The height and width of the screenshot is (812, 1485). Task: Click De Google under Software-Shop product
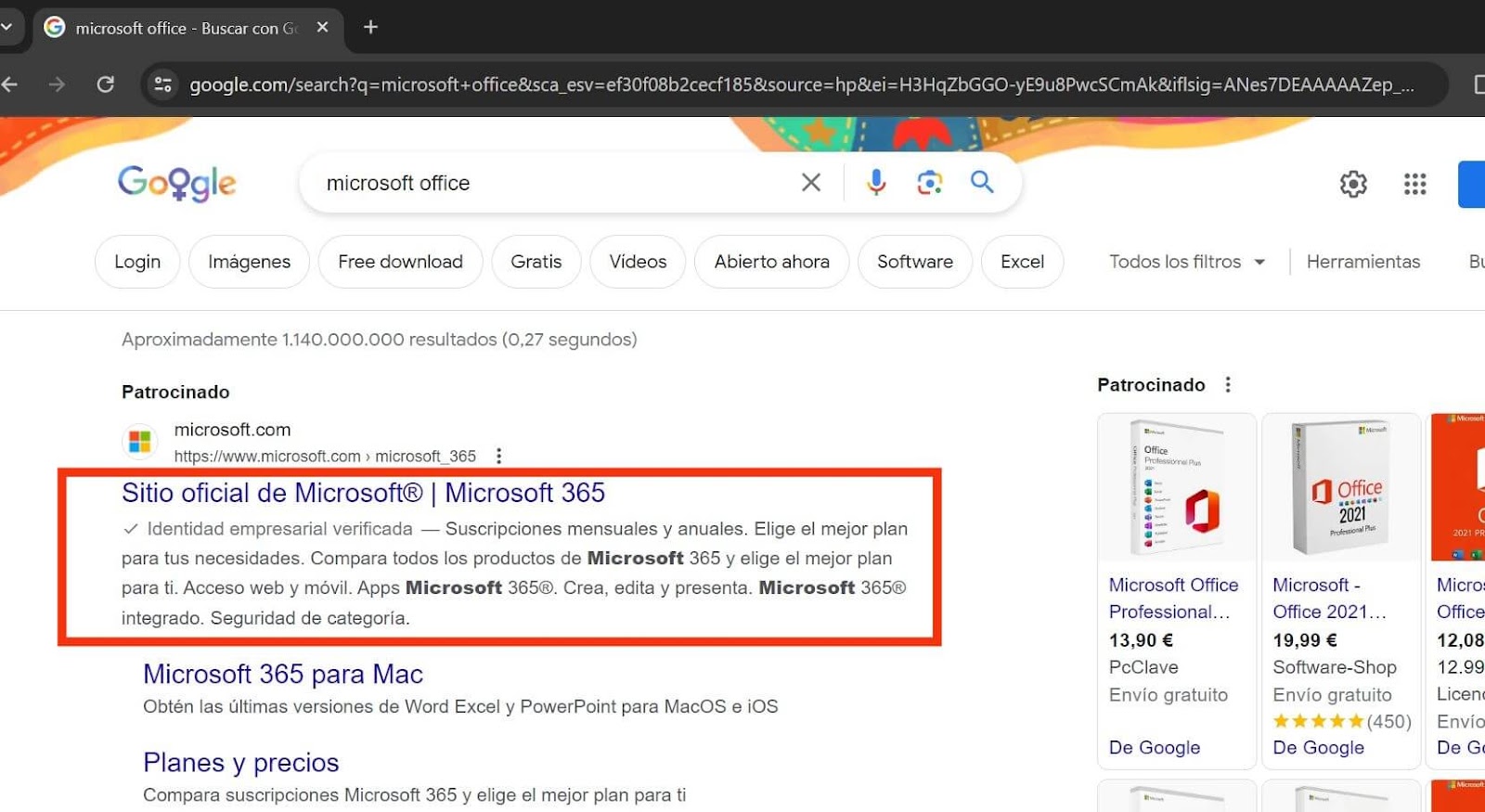(x=1318, y=747)
